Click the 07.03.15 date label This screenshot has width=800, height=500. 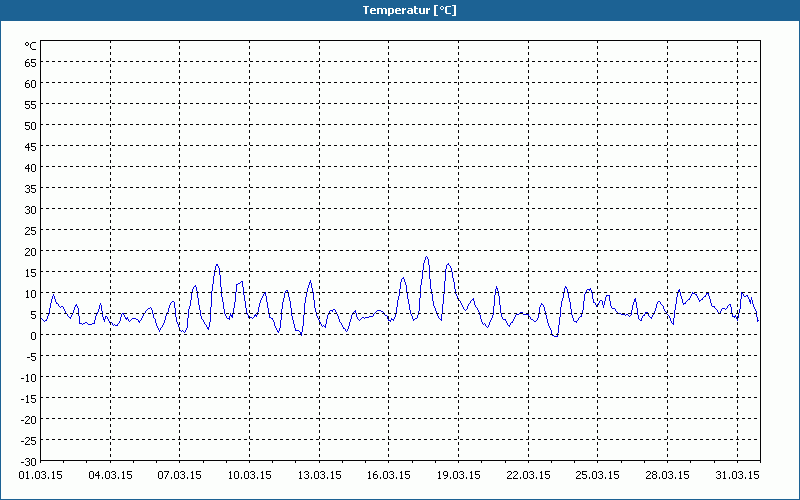pyautogui.click(x=180, y=475)
